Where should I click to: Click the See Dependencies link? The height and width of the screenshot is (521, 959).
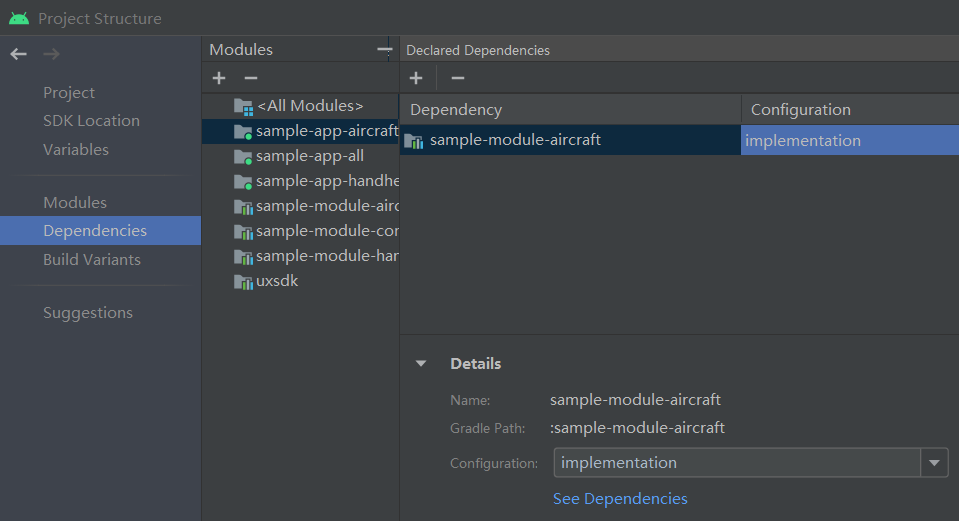coord(620,499)
